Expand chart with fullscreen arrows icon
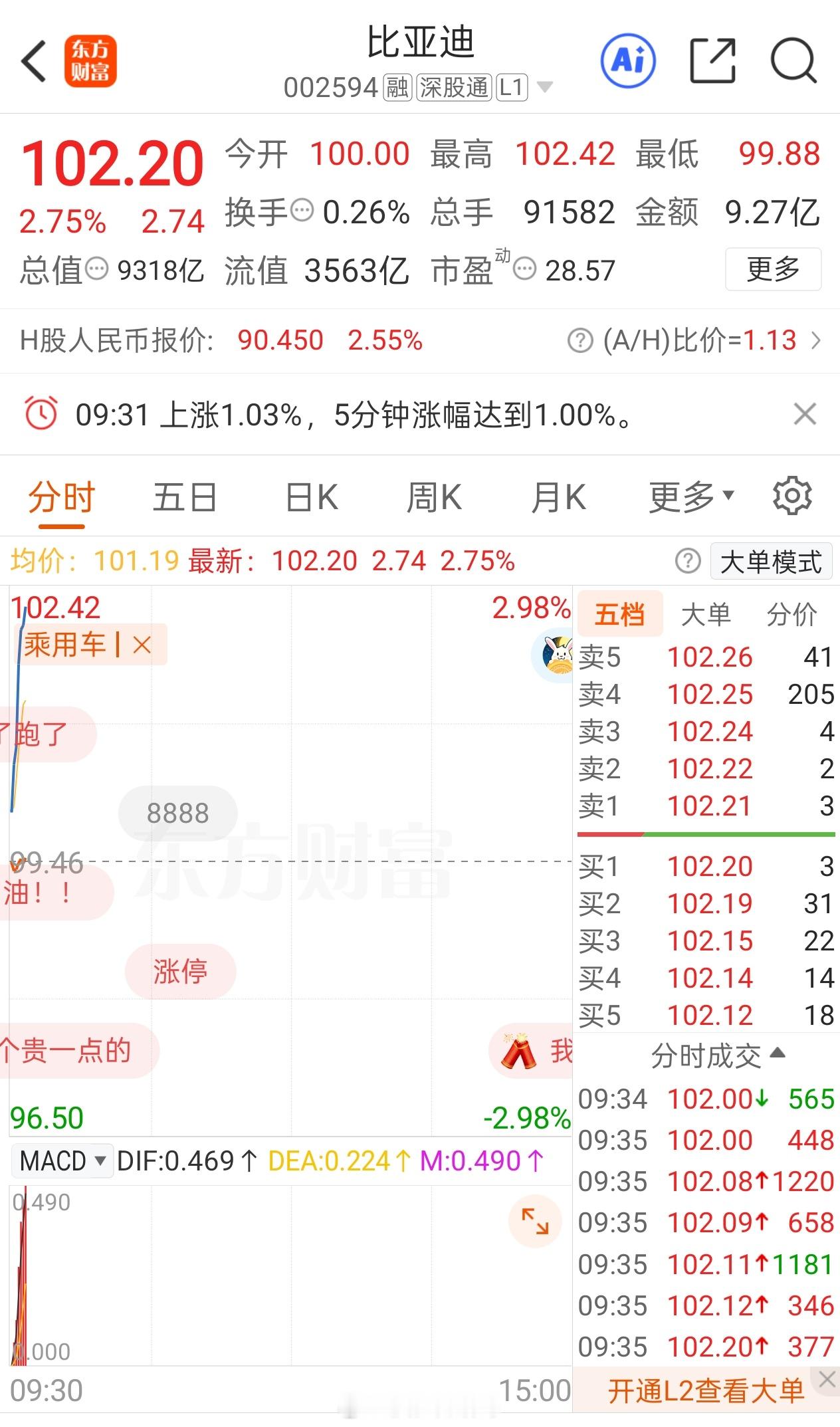 point(535,1222)
